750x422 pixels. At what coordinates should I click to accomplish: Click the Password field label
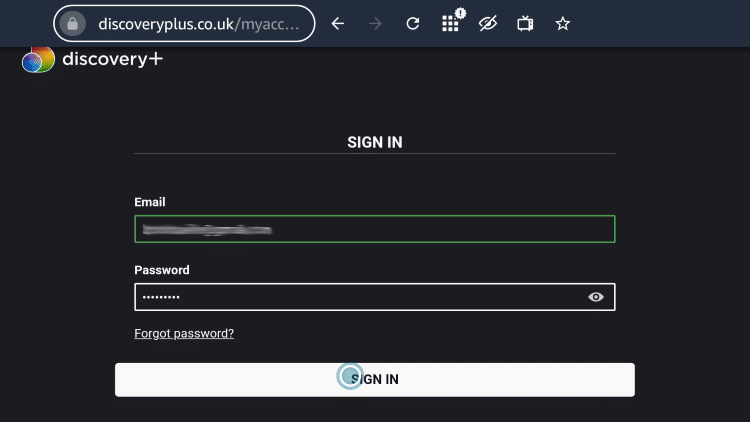(x=162, y=270)
